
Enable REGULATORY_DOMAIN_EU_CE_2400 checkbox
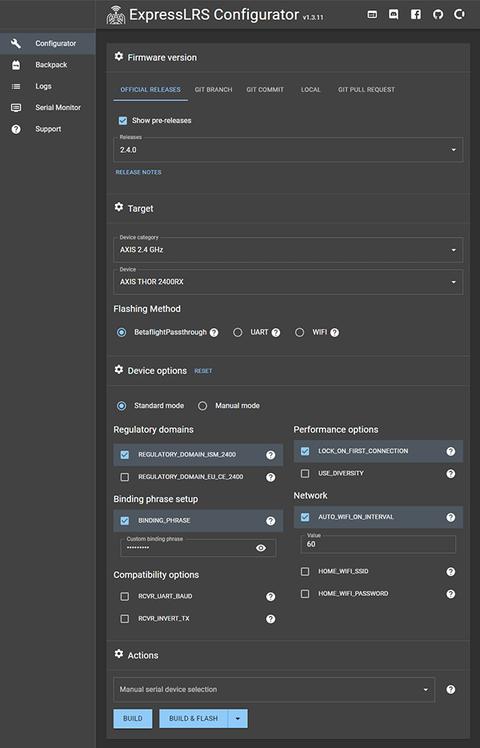click(x=125, y=477)
